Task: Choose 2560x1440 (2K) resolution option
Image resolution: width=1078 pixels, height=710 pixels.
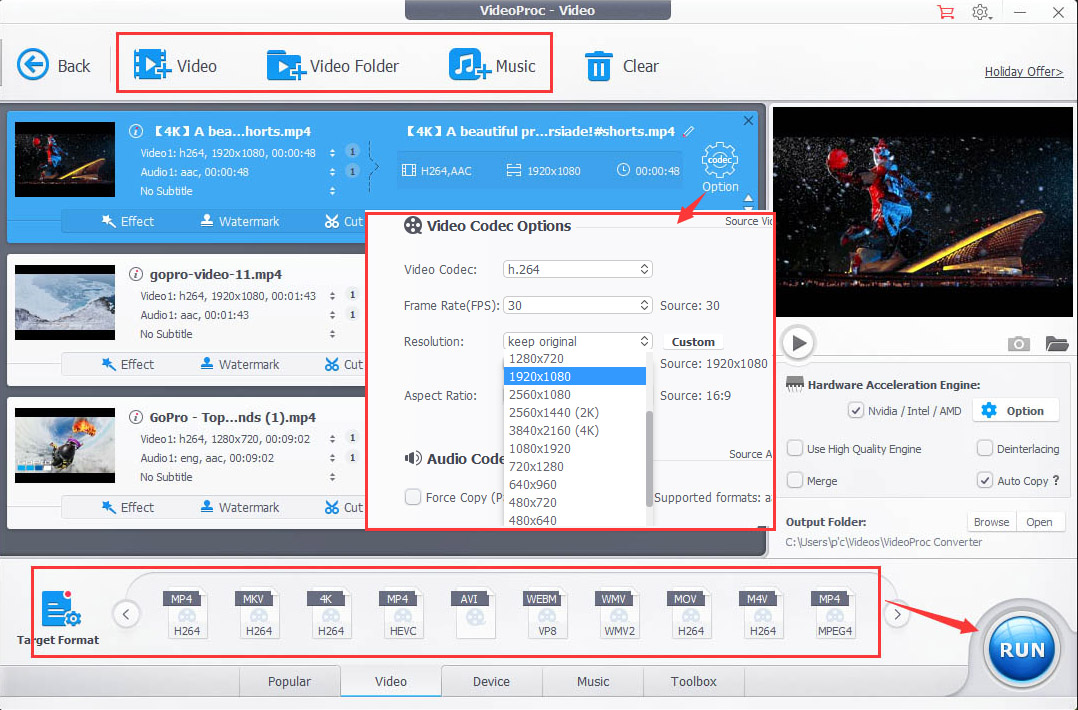Action: 575,412
